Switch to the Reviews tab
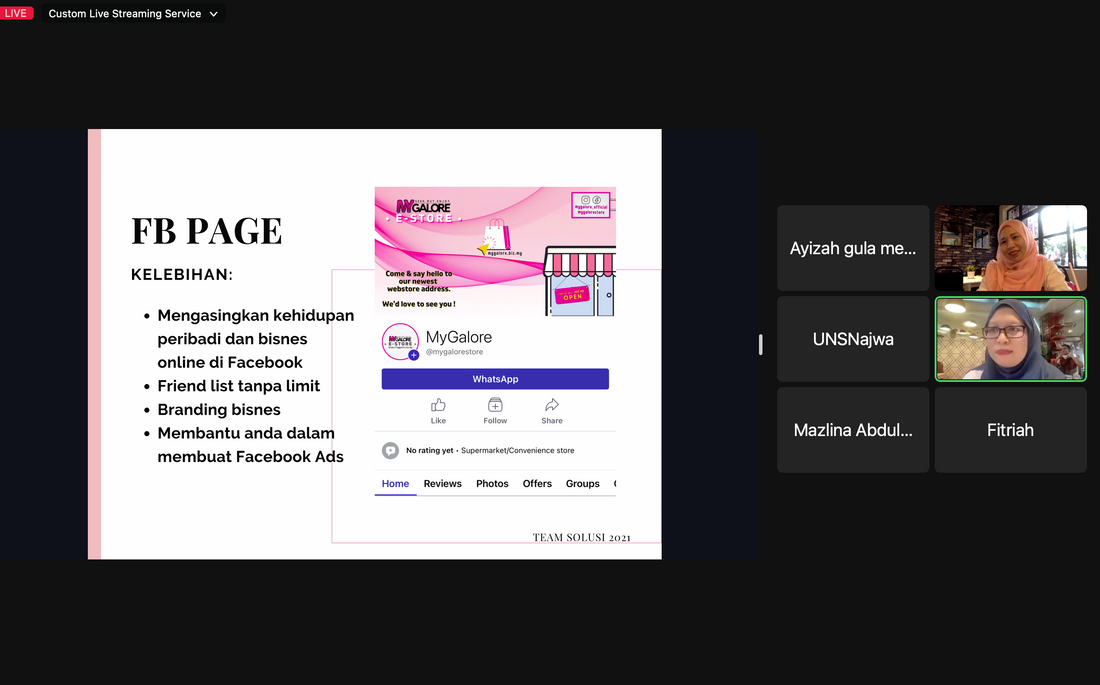The image size is (1100, 685). click(442, 484)
